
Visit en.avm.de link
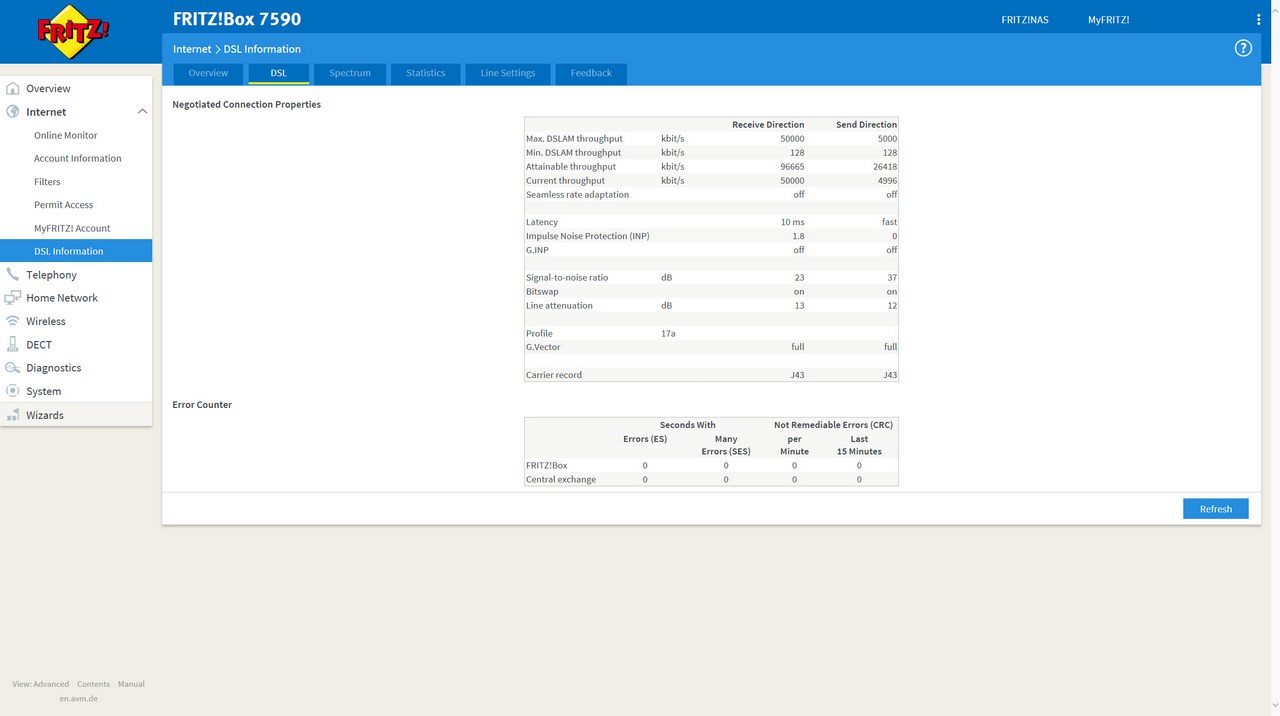[x=78, y=698]
